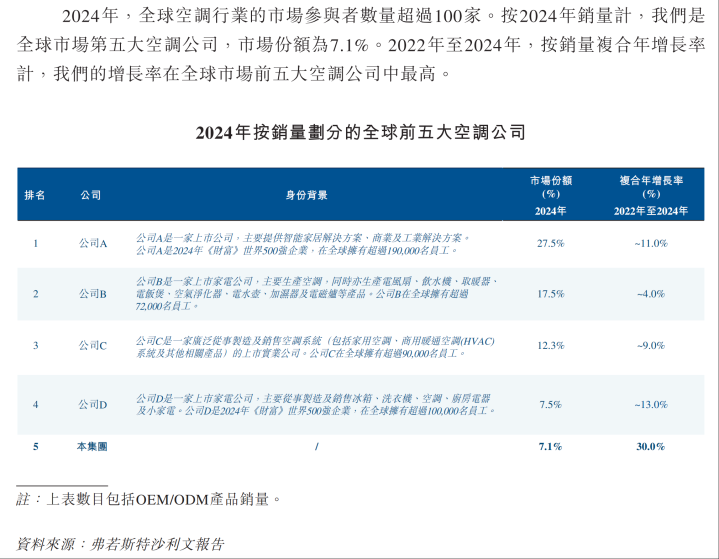Click the market share value 7.5%
Screen dimensions: 719x559
coord(551,404)
